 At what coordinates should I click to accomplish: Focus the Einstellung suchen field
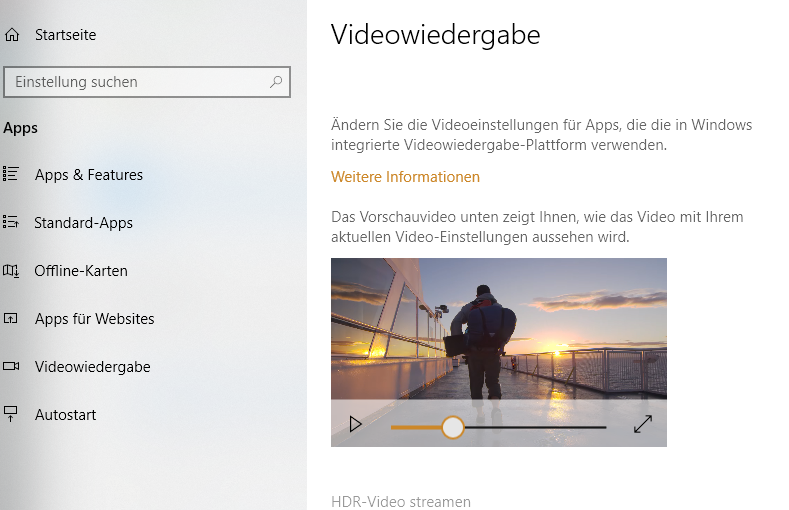(147, 81)
